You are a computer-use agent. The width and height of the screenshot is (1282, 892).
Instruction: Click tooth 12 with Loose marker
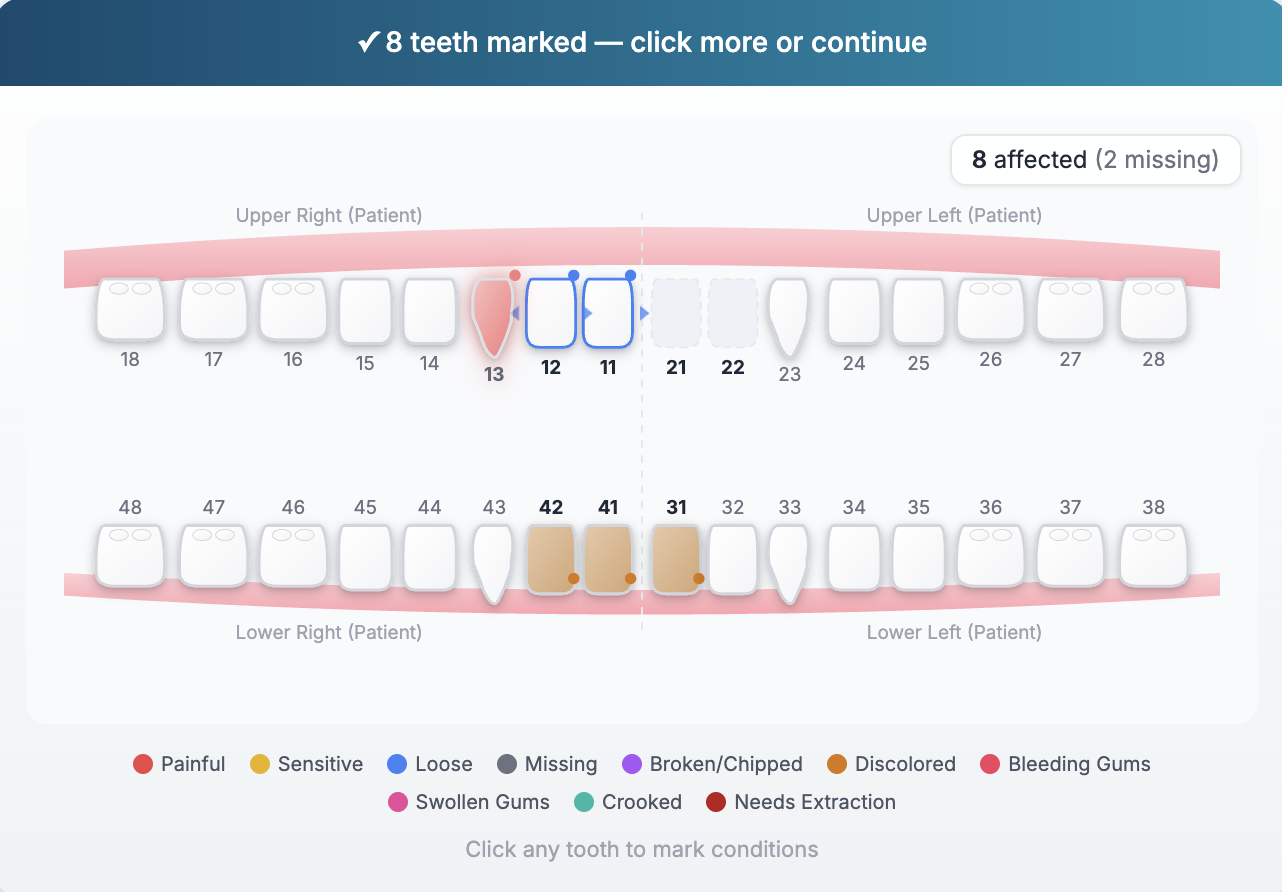click(550, 312)
